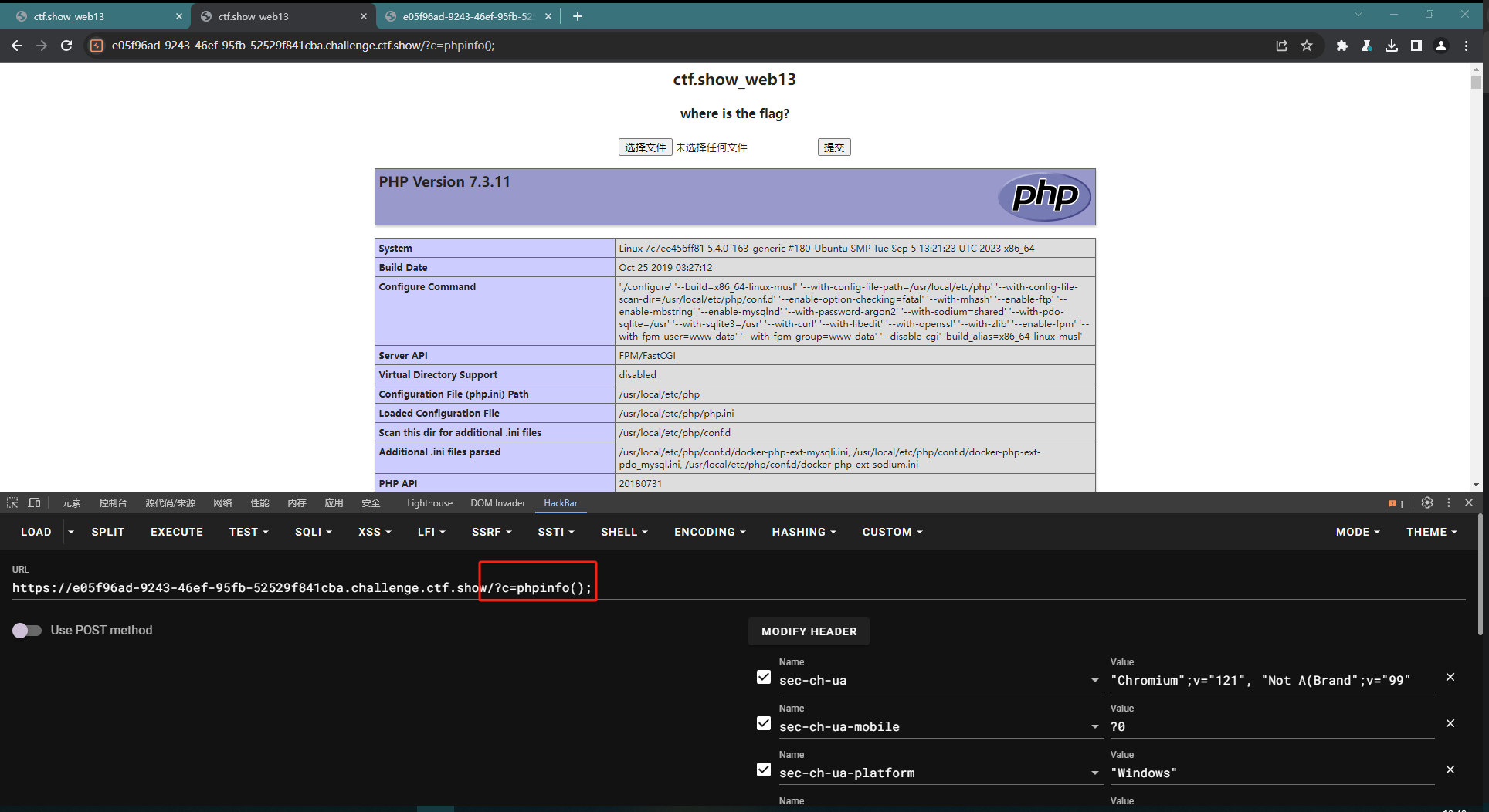Remove the sec-ch-ua header row
The width and height of the screenshot is (1489, 812).
coord(1450,677)
